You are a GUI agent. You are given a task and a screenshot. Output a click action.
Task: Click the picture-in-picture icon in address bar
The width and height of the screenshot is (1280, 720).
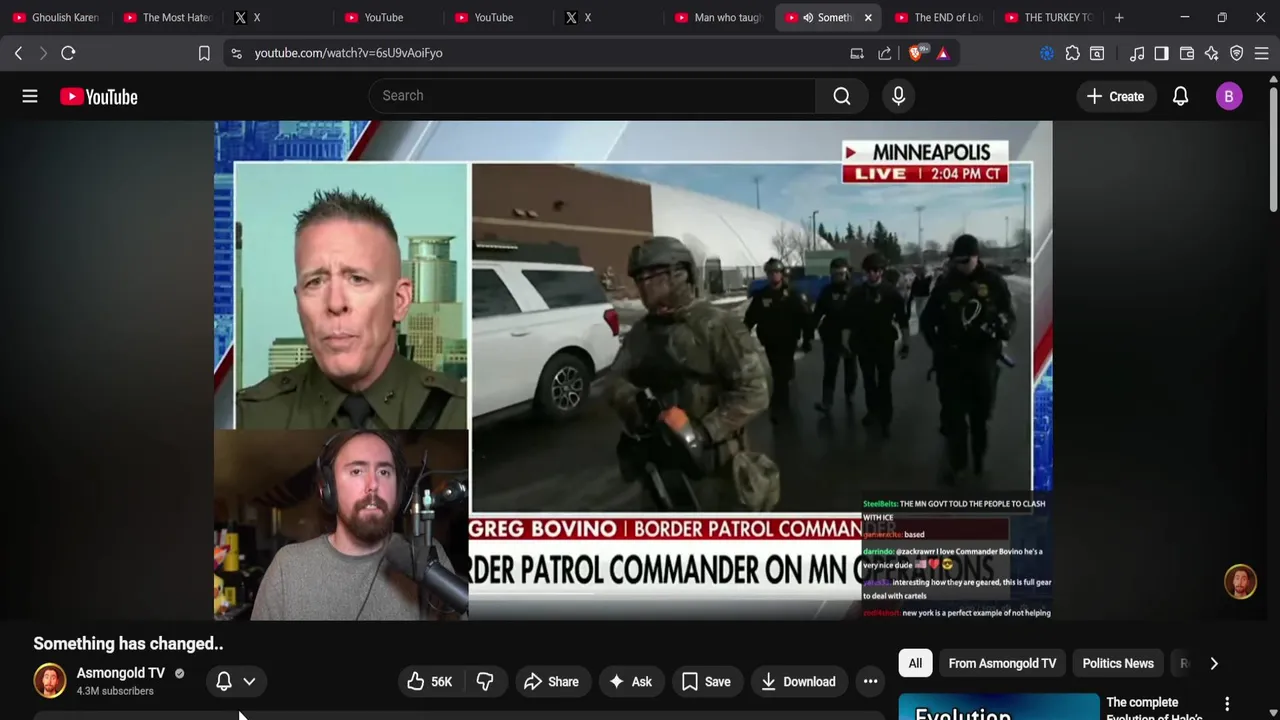(857, 53)
